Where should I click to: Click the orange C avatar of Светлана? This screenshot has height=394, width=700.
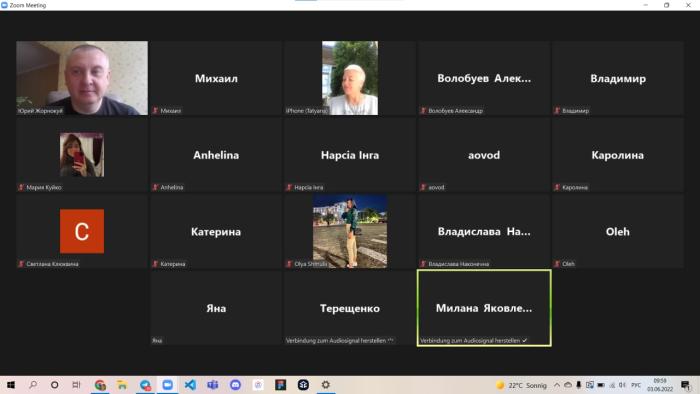coord(82,231)
